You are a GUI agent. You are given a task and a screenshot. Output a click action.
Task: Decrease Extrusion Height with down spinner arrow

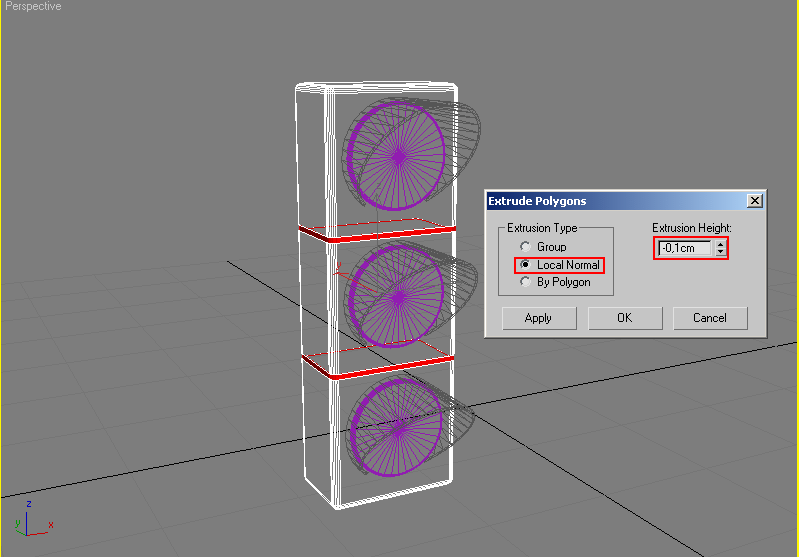pos(721,252)
